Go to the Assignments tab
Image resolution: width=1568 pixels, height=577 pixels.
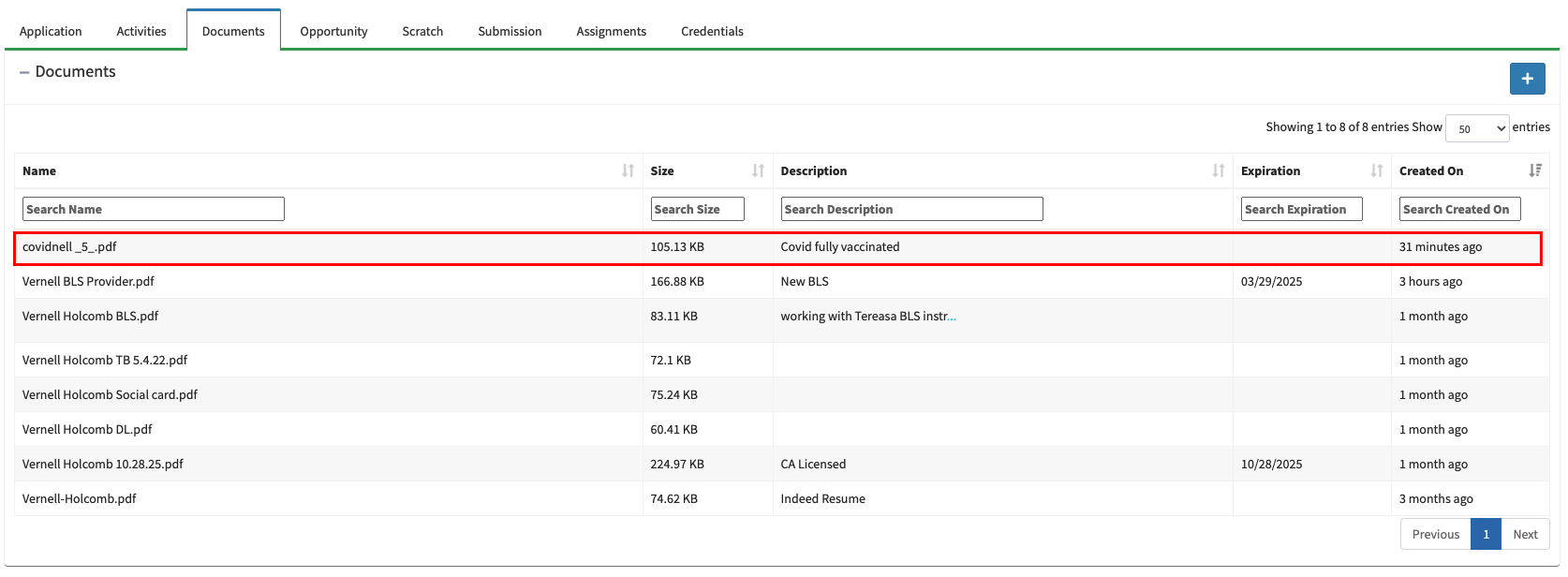611,31
